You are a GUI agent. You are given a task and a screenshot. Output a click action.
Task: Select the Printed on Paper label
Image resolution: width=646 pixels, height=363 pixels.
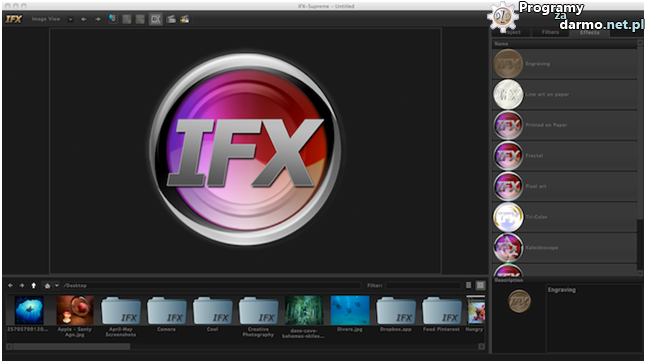(x=546, y=125)
